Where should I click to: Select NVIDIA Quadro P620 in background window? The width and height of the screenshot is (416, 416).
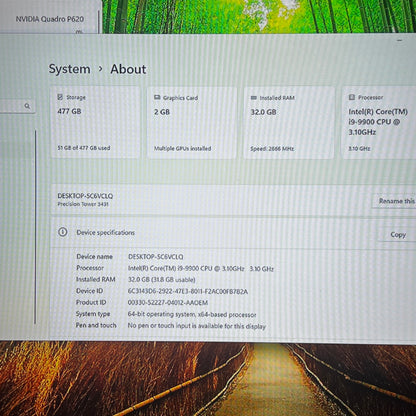(x=50, y=19)
